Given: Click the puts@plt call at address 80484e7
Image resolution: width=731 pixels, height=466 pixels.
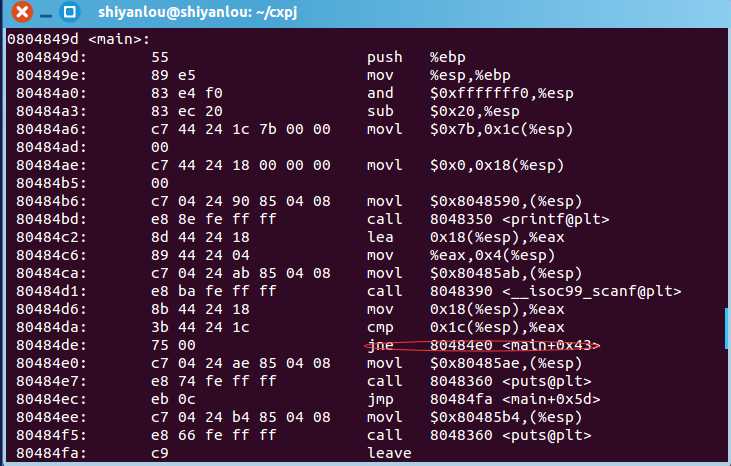Looking at the screenshot, I should 484,381.
